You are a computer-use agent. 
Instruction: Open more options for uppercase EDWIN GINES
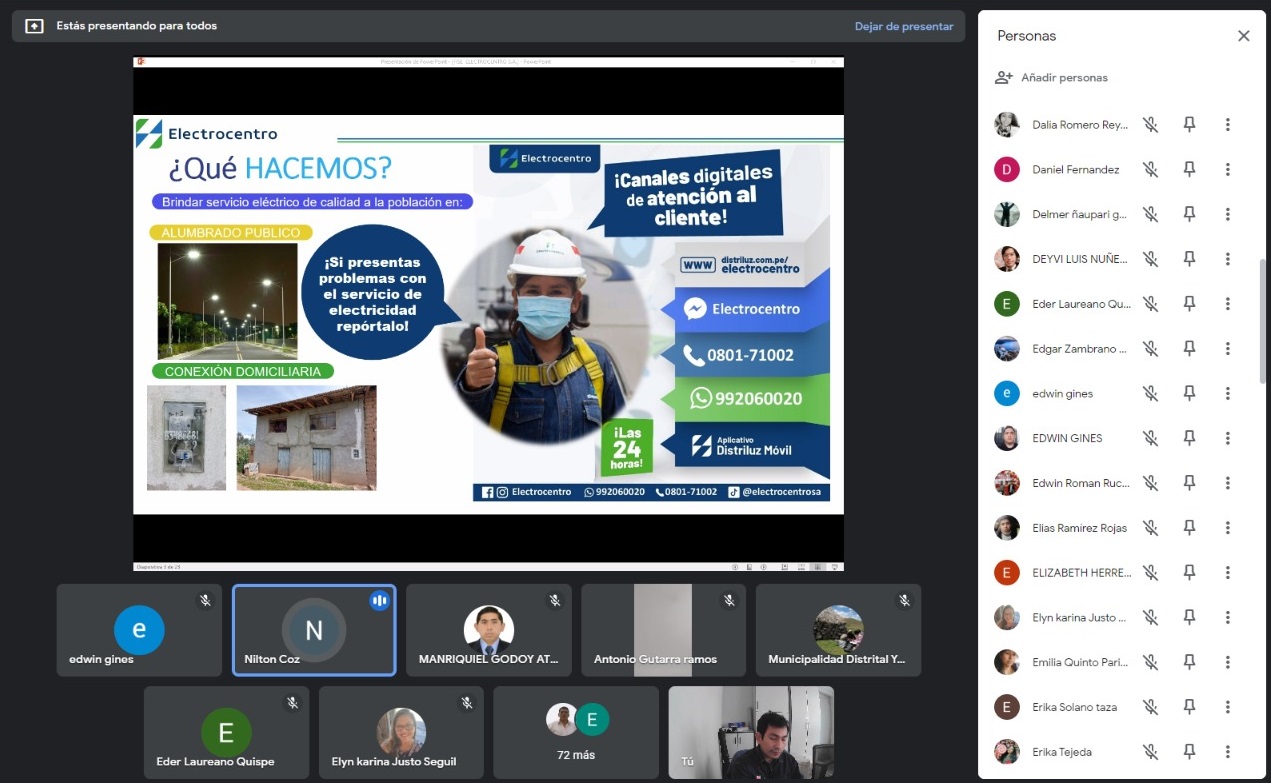(x=1227, y=438)
